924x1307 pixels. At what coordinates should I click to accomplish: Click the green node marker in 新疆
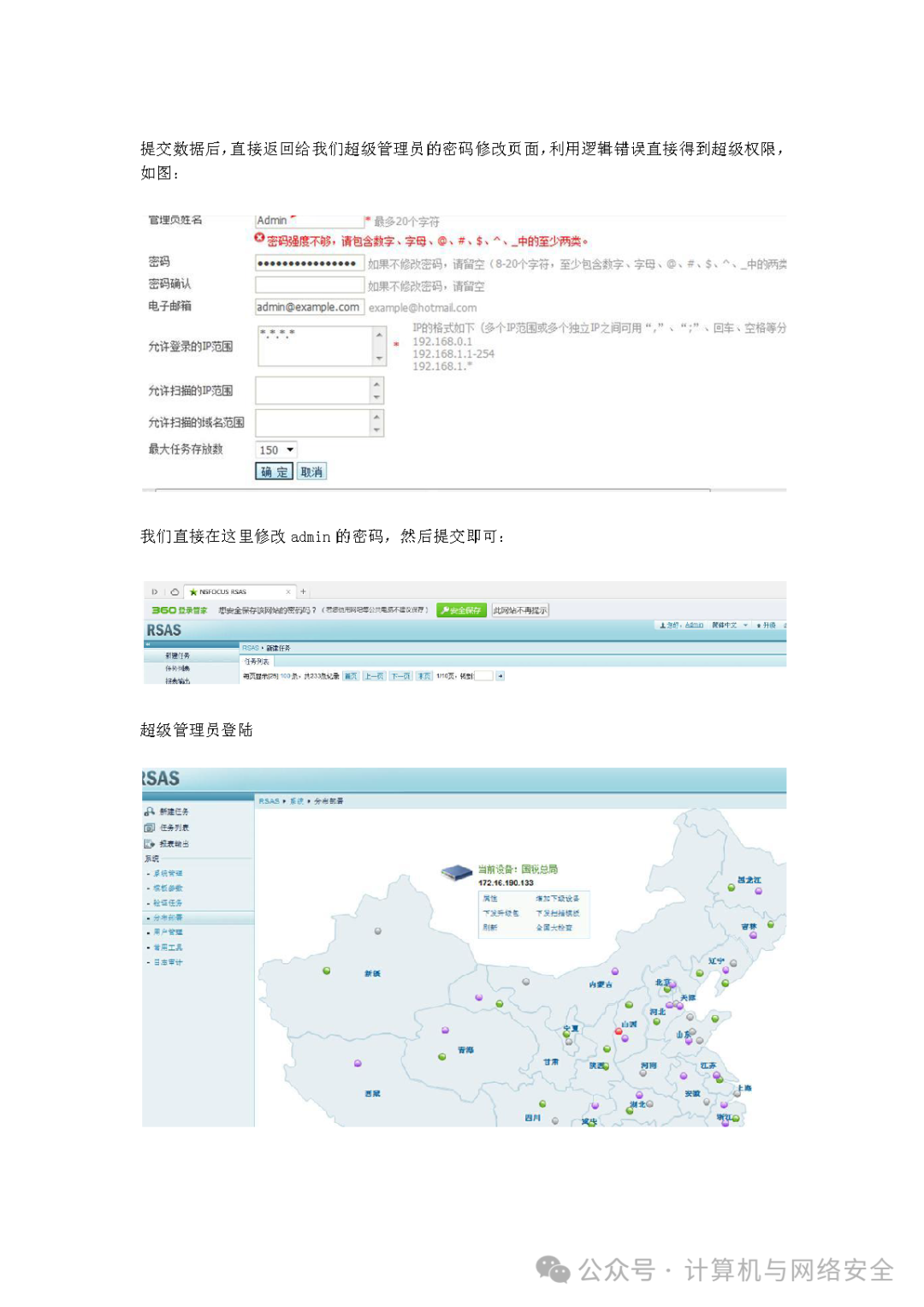[x=327, y=971]
